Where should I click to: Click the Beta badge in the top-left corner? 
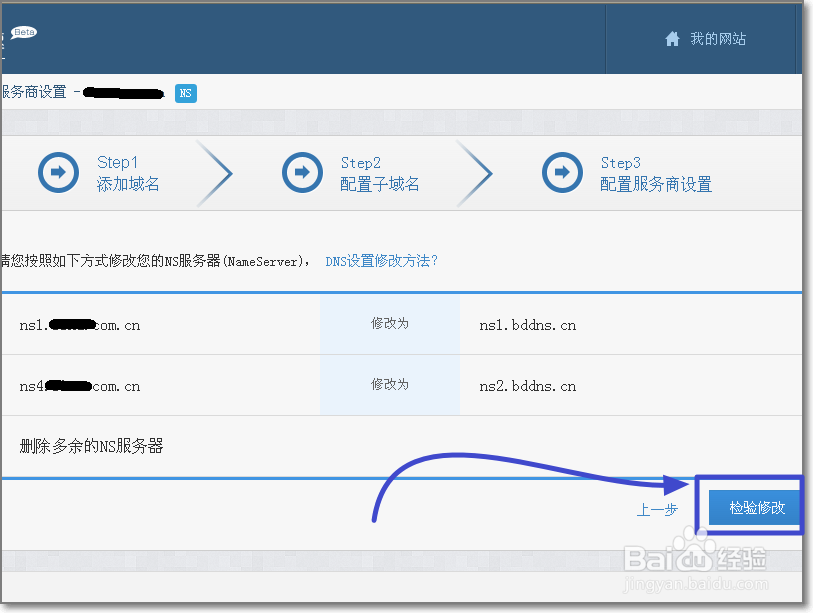tap(22, 31)
